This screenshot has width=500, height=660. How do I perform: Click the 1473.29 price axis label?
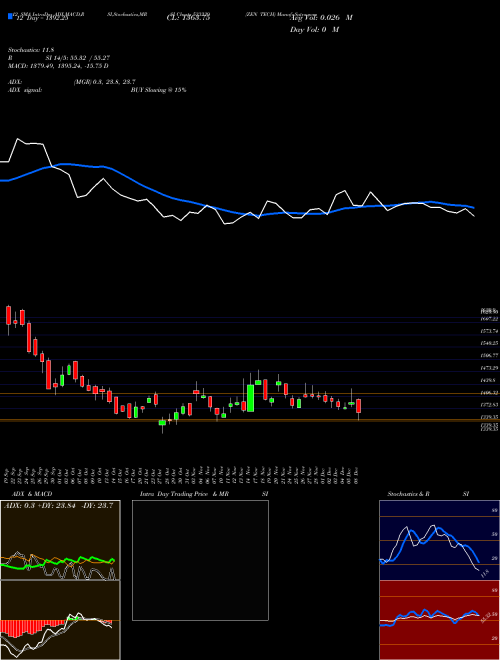[x=490, y=368]
